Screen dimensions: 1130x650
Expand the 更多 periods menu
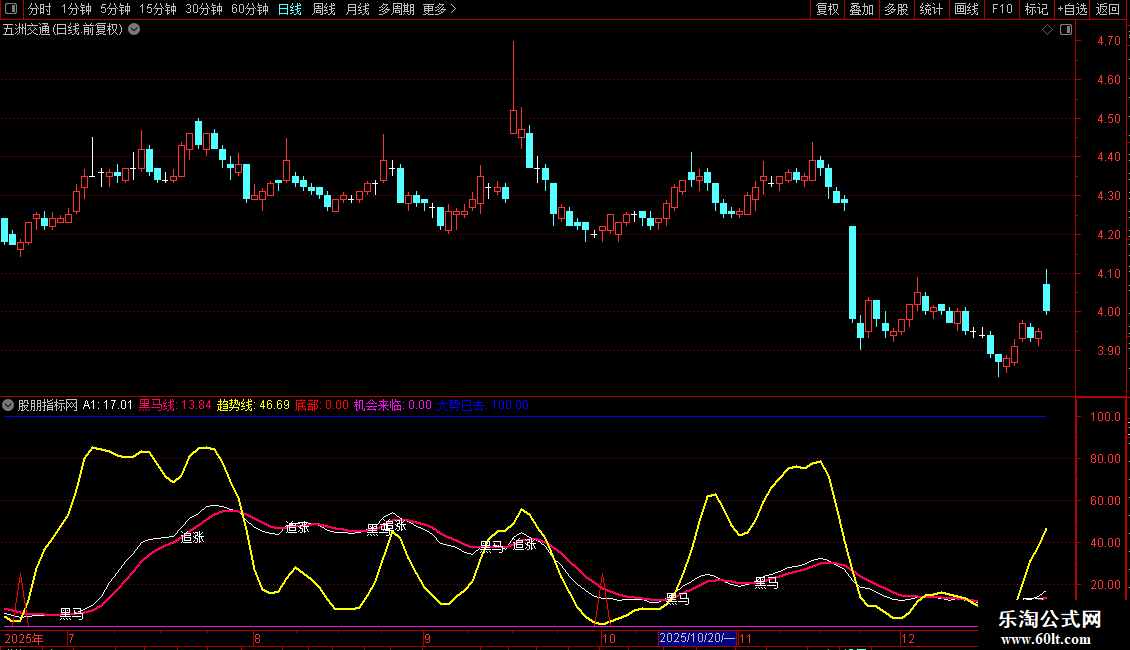tap(439, 9)
